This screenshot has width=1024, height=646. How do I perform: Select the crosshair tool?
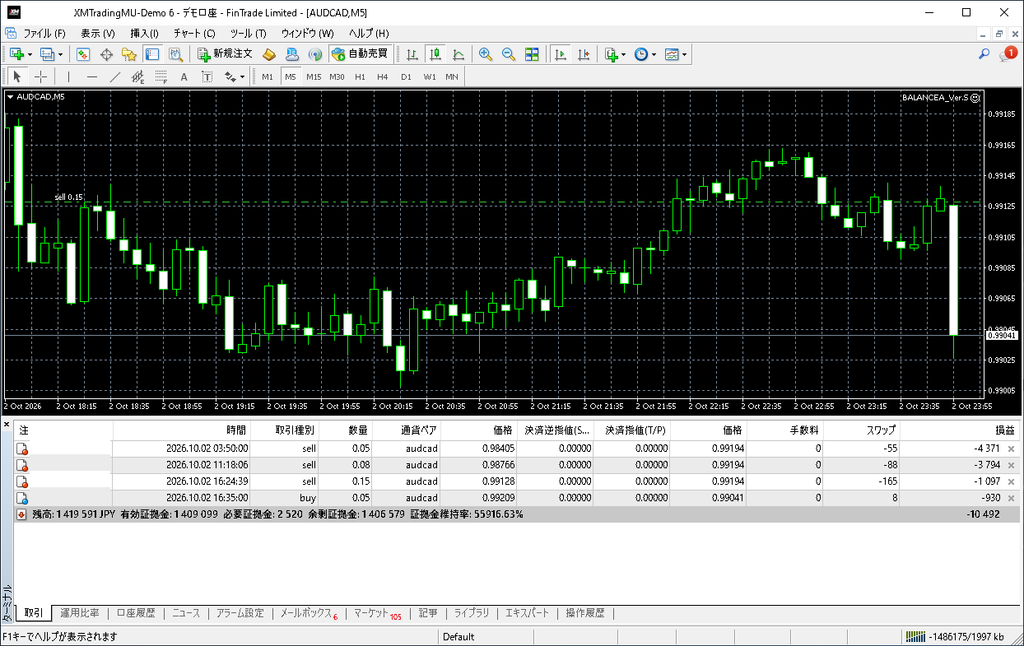pos(40,76)
